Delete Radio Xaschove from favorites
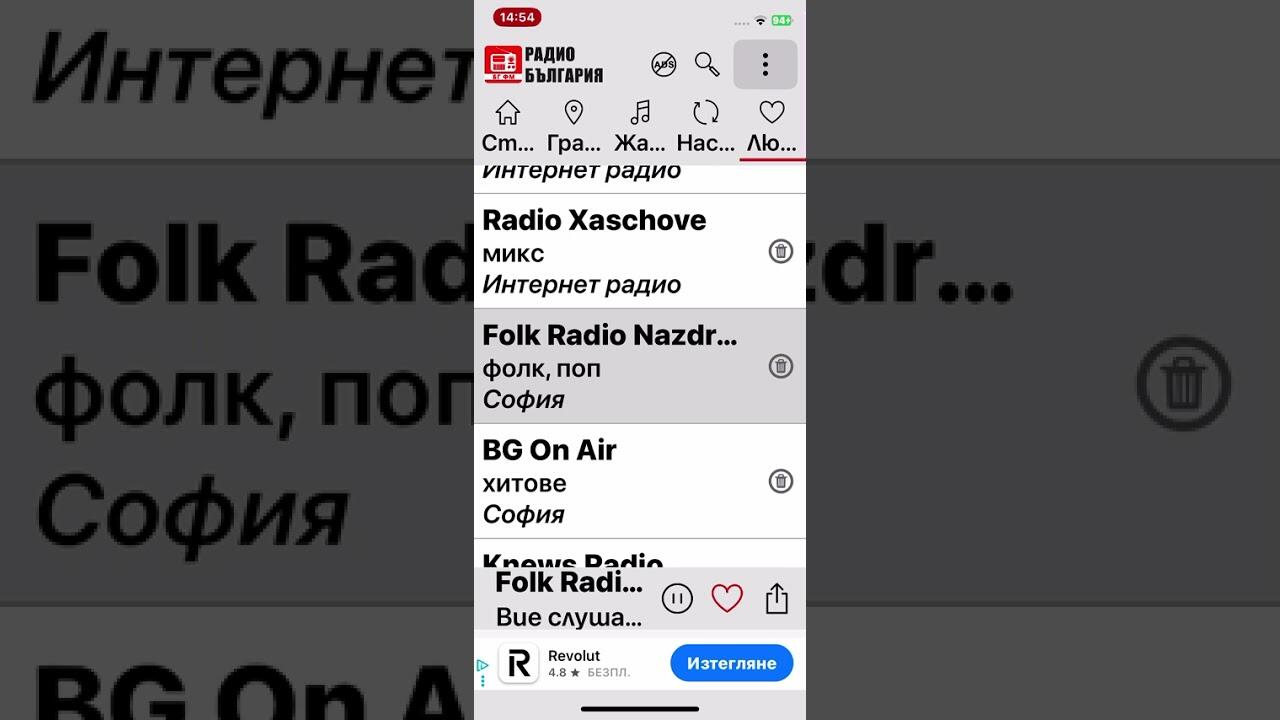This screenshot has width=1280, height=720. click(x=780, y=251)
